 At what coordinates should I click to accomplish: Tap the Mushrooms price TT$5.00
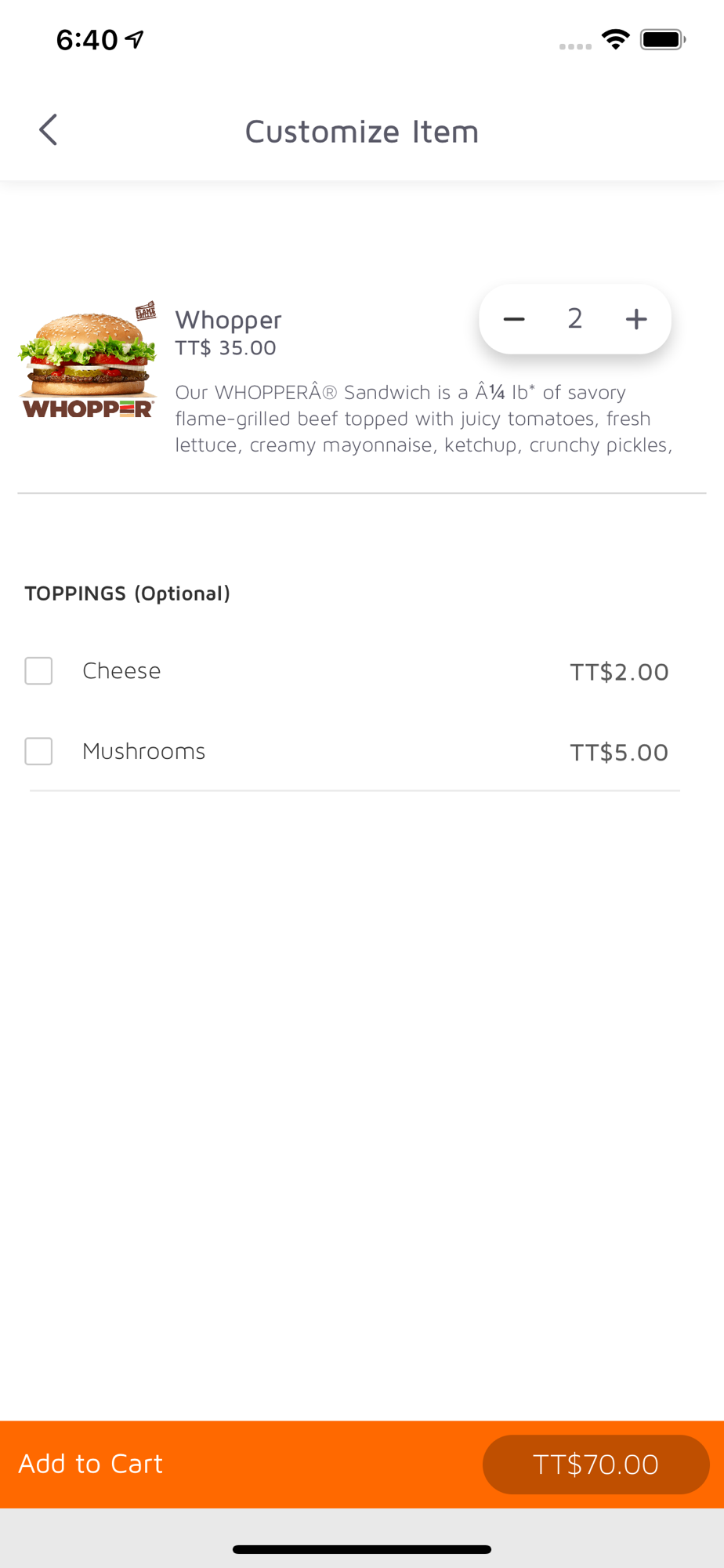pyautogui.click(x=619, y=753)
